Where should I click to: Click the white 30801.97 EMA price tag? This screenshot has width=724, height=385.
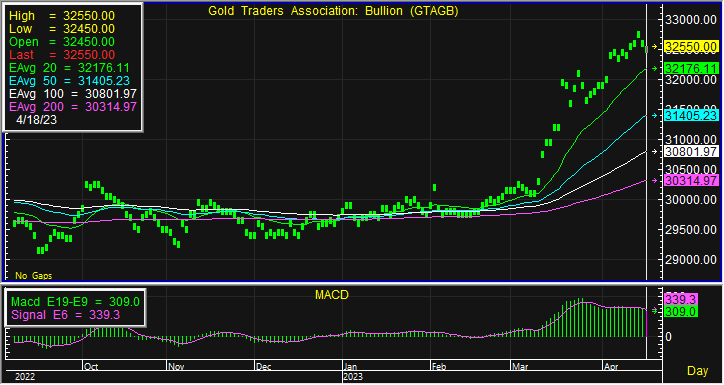click(691, 151)
